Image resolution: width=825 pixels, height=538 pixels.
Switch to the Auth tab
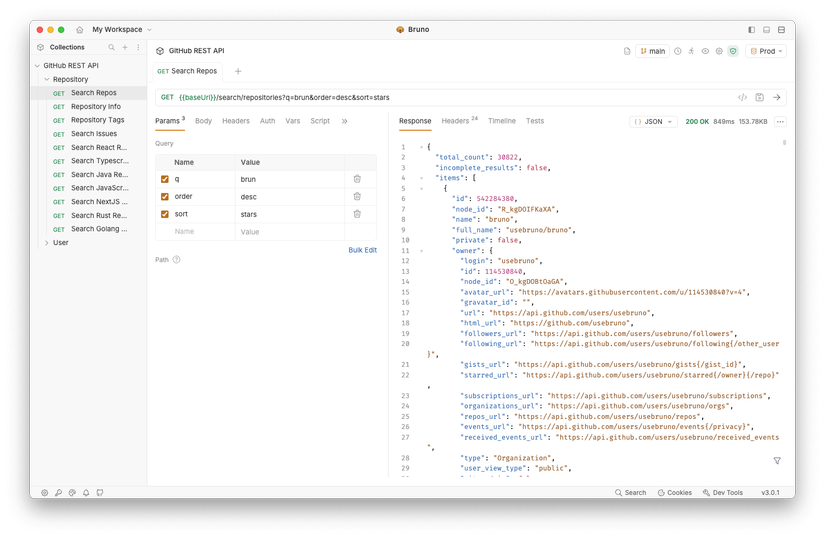point(267,121)
